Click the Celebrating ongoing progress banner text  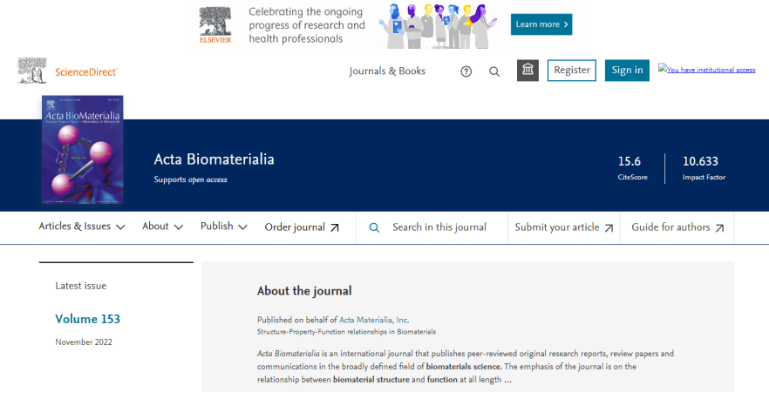point(307,25)
